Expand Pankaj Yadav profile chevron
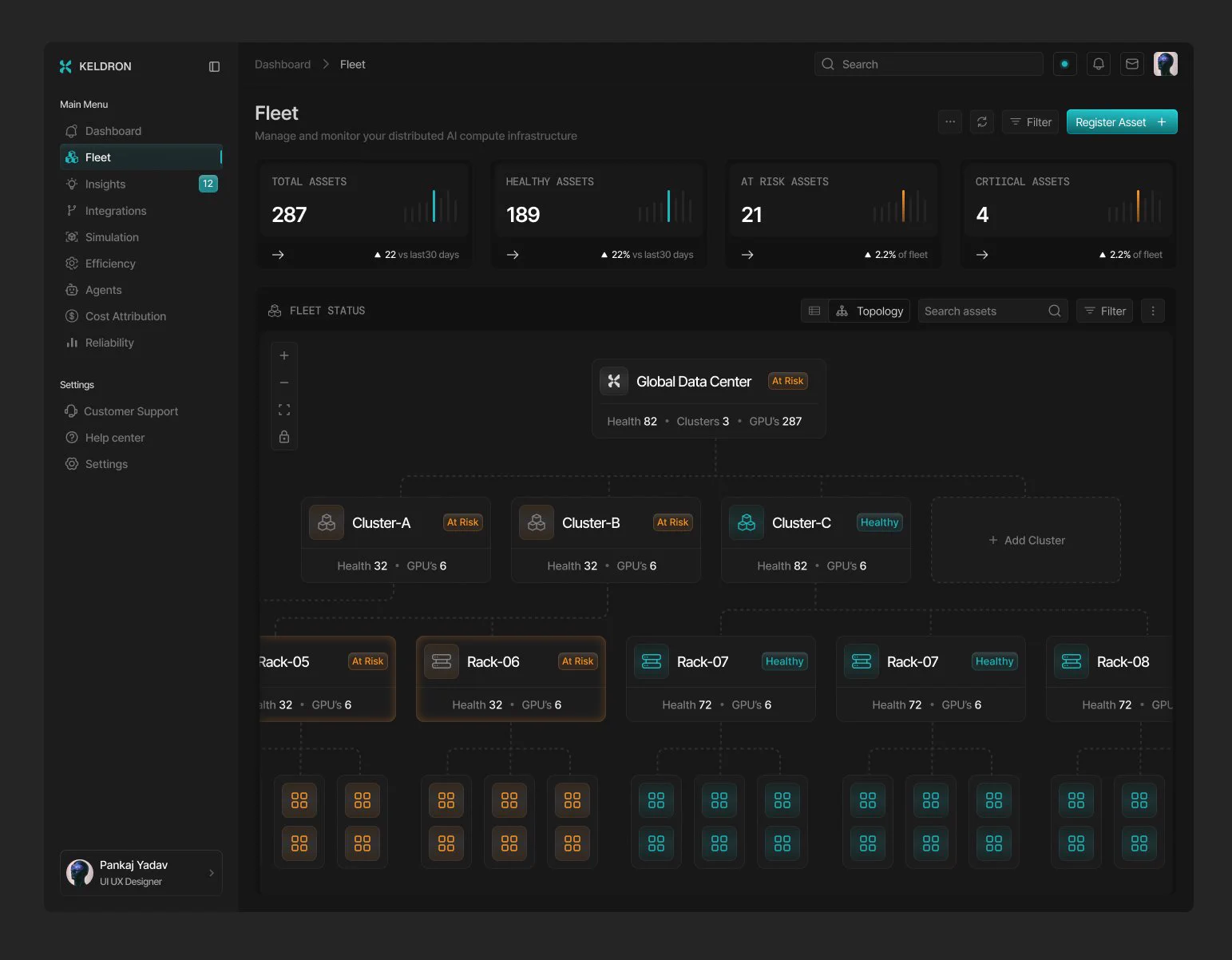This screenshot has width=1232, height=960. (212, 873)
